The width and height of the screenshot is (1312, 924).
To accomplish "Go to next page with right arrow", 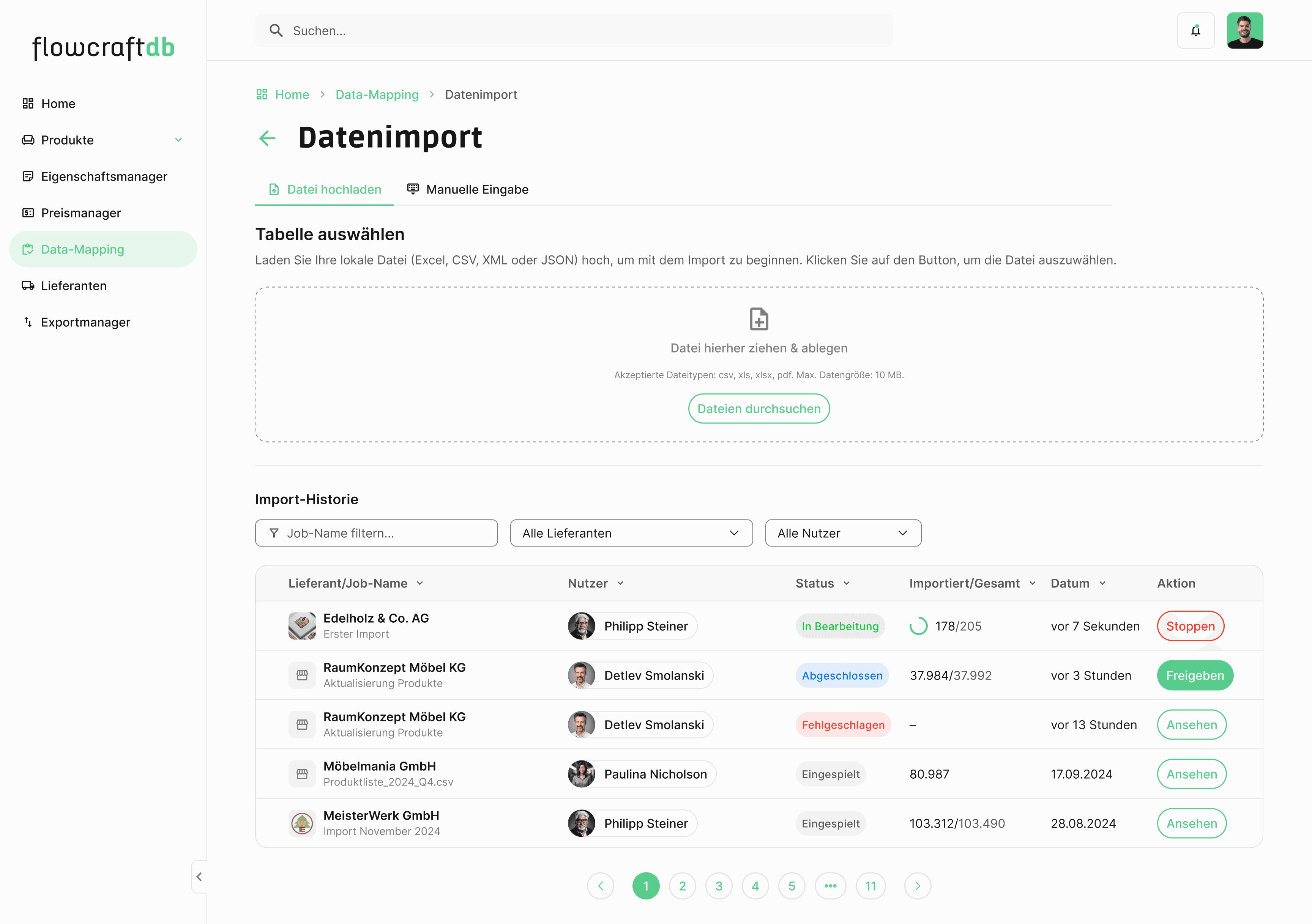I will (x=917, y=886).
